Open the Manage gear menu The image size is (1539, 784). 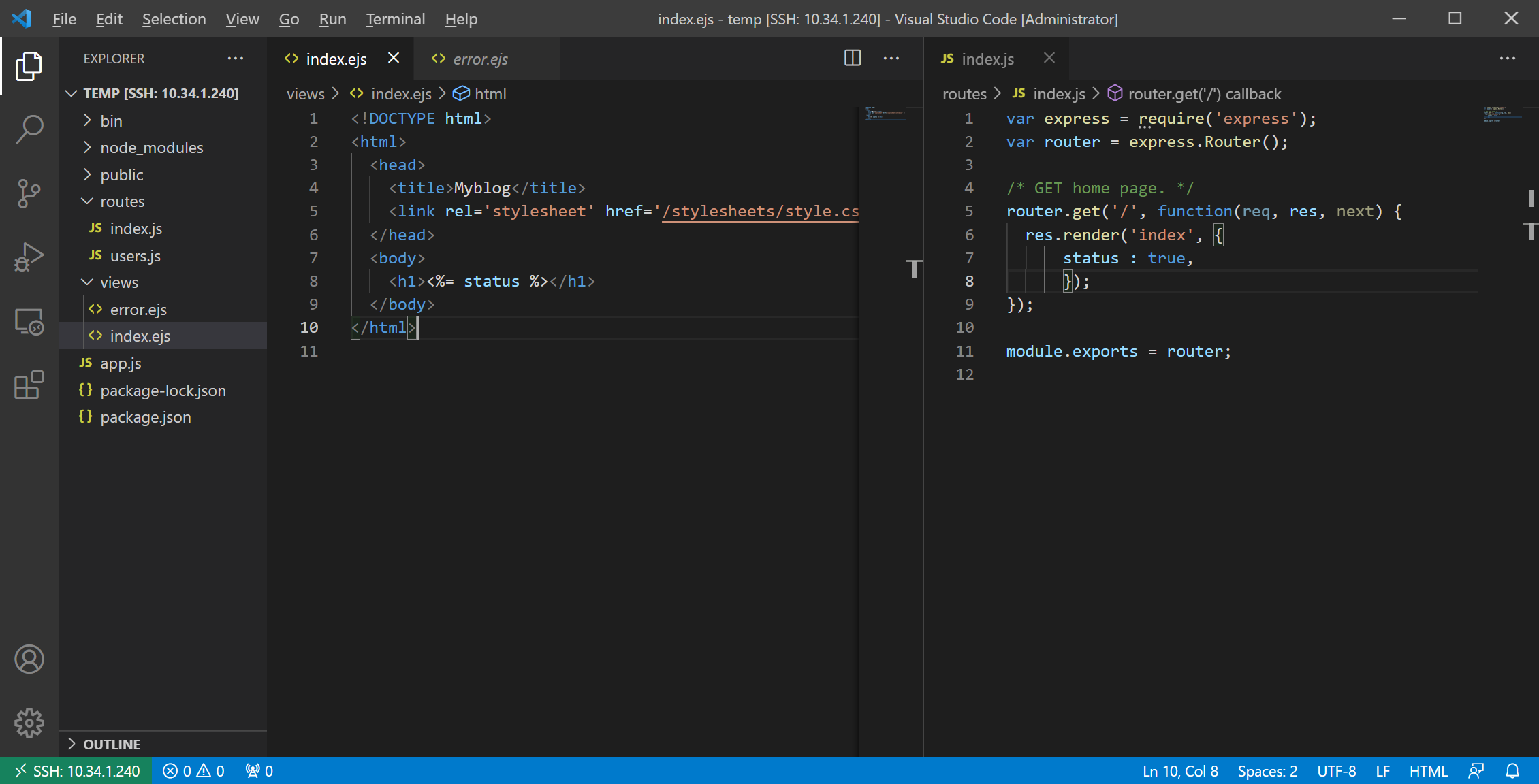coord(29,723)
